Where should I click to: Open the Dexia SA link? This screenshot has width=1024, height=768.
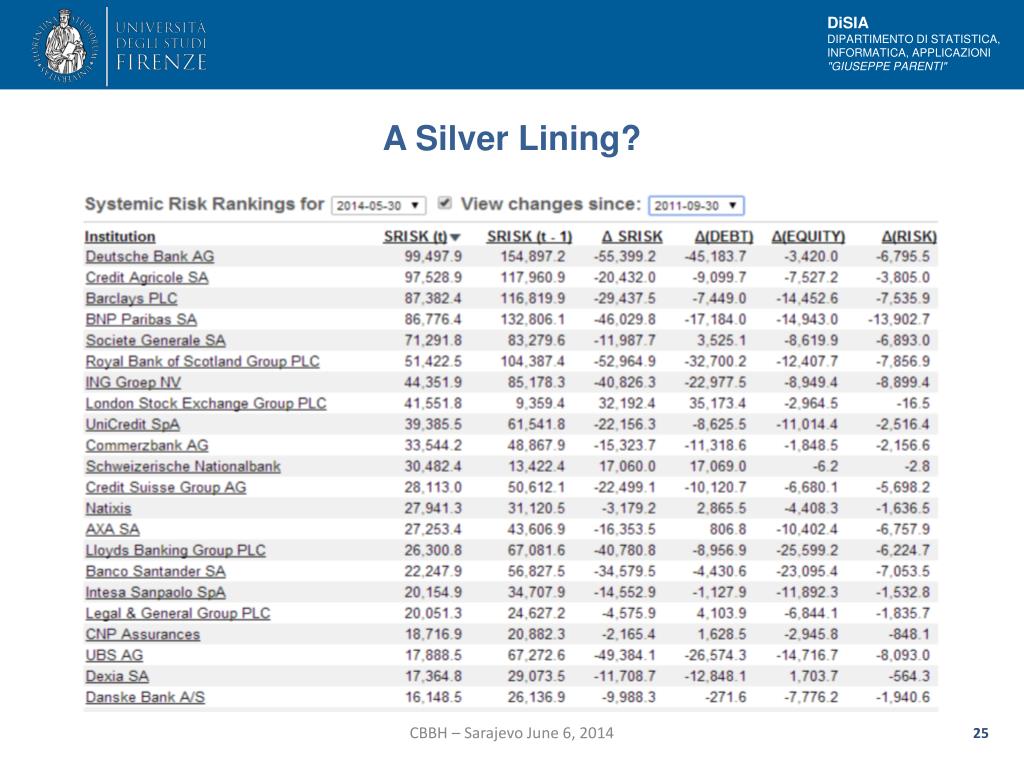click(117, 676)
